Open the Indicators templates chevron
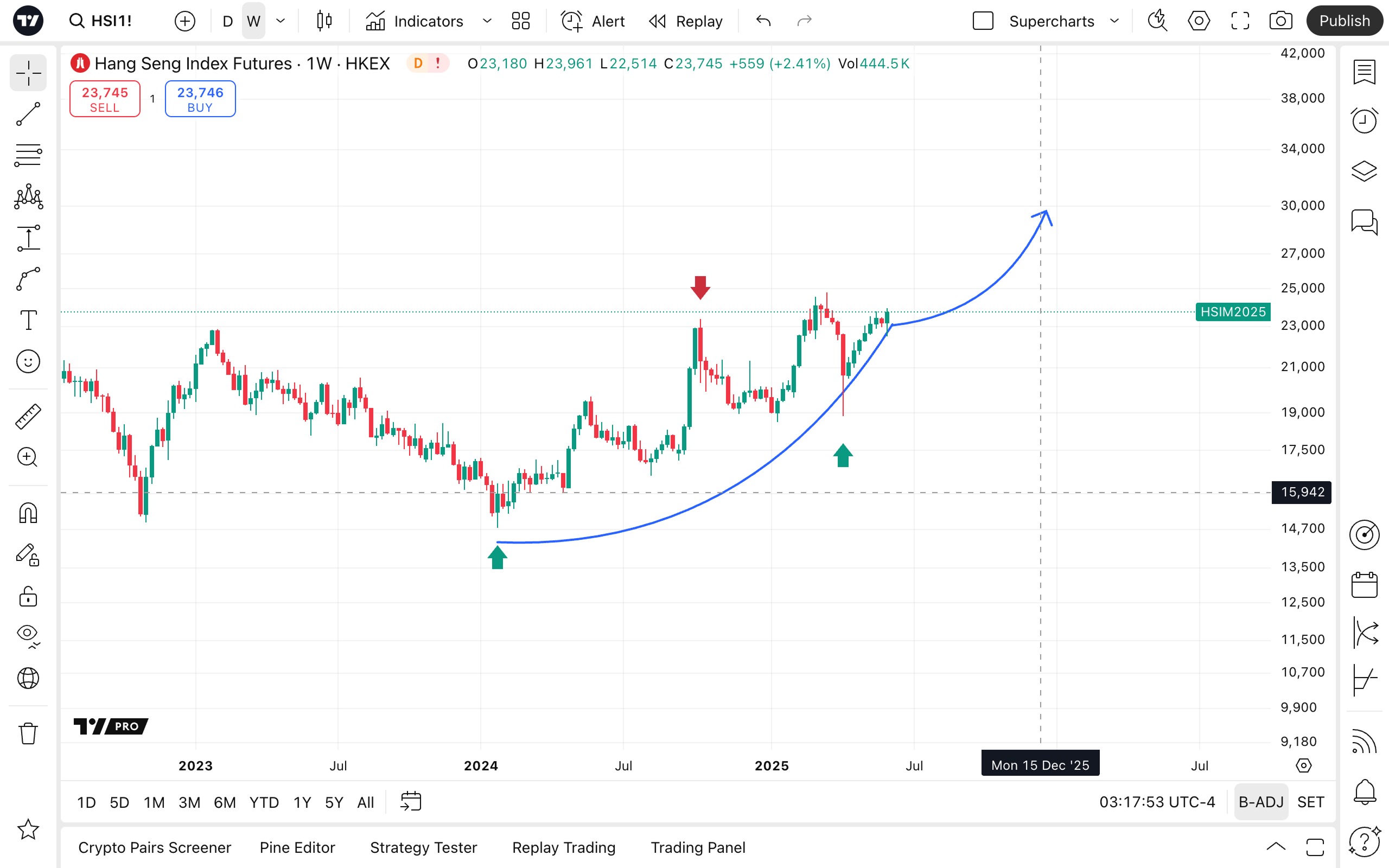The image size is (1389, 868). click(x=487, y=21)
